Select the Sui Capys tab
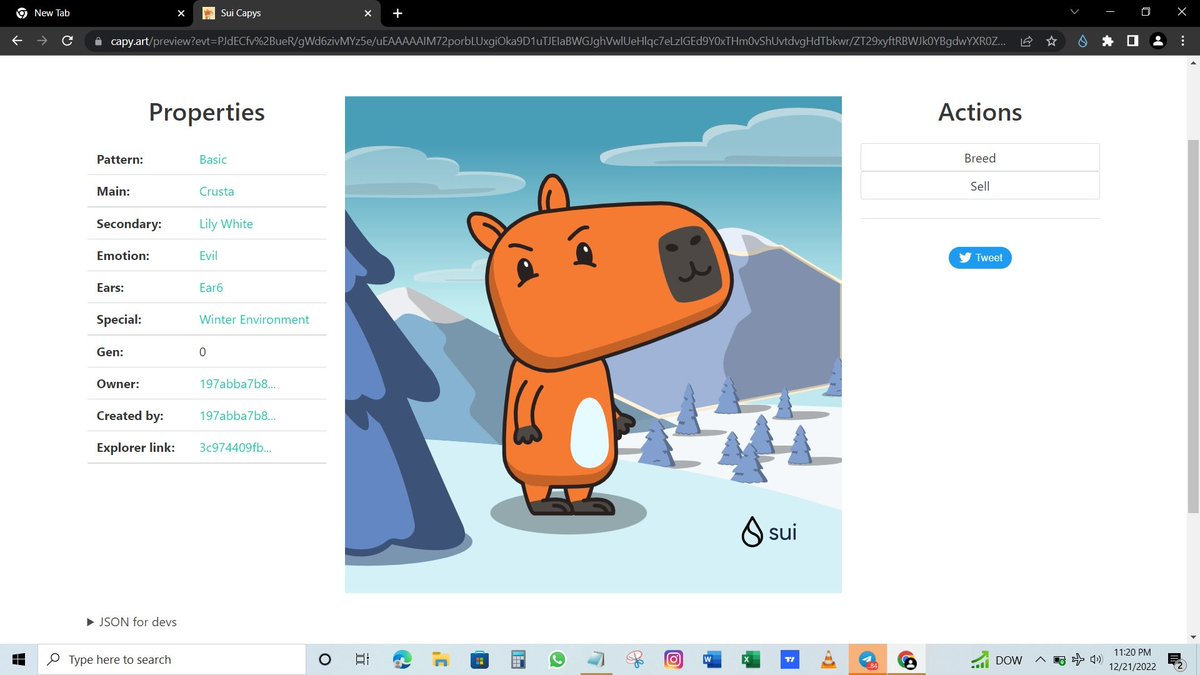 [286, 14]
